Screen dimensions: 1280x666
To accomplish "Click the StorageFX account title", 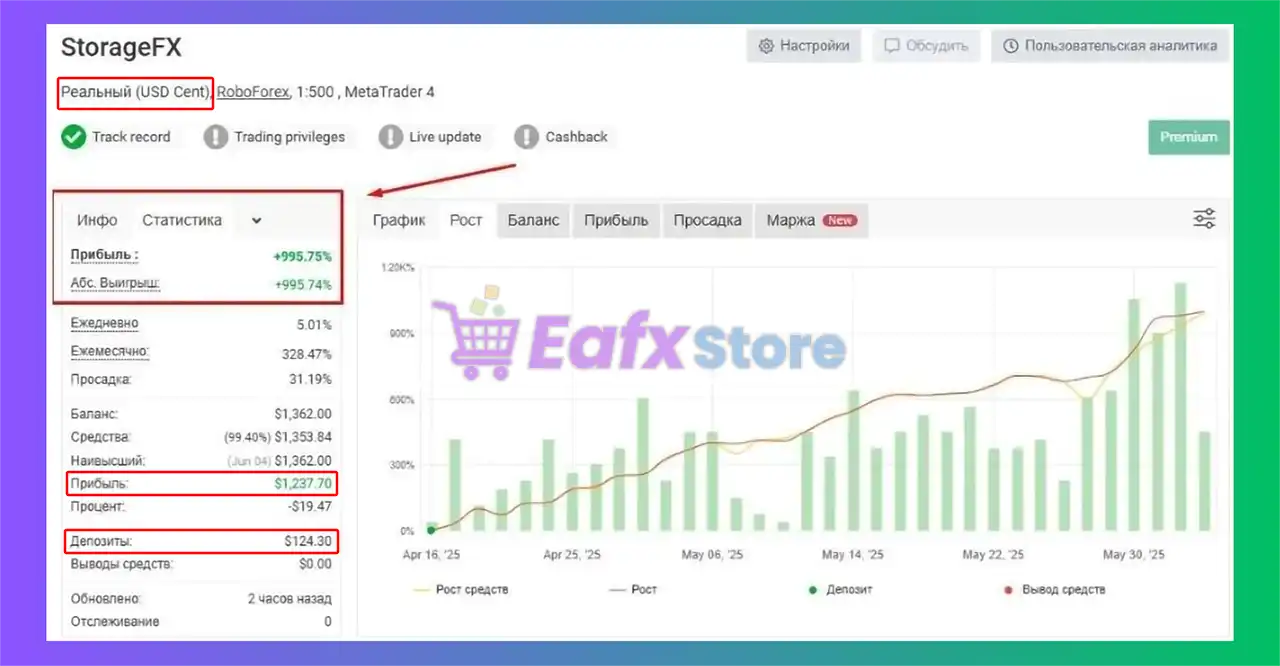I will [x=121, y=48].
